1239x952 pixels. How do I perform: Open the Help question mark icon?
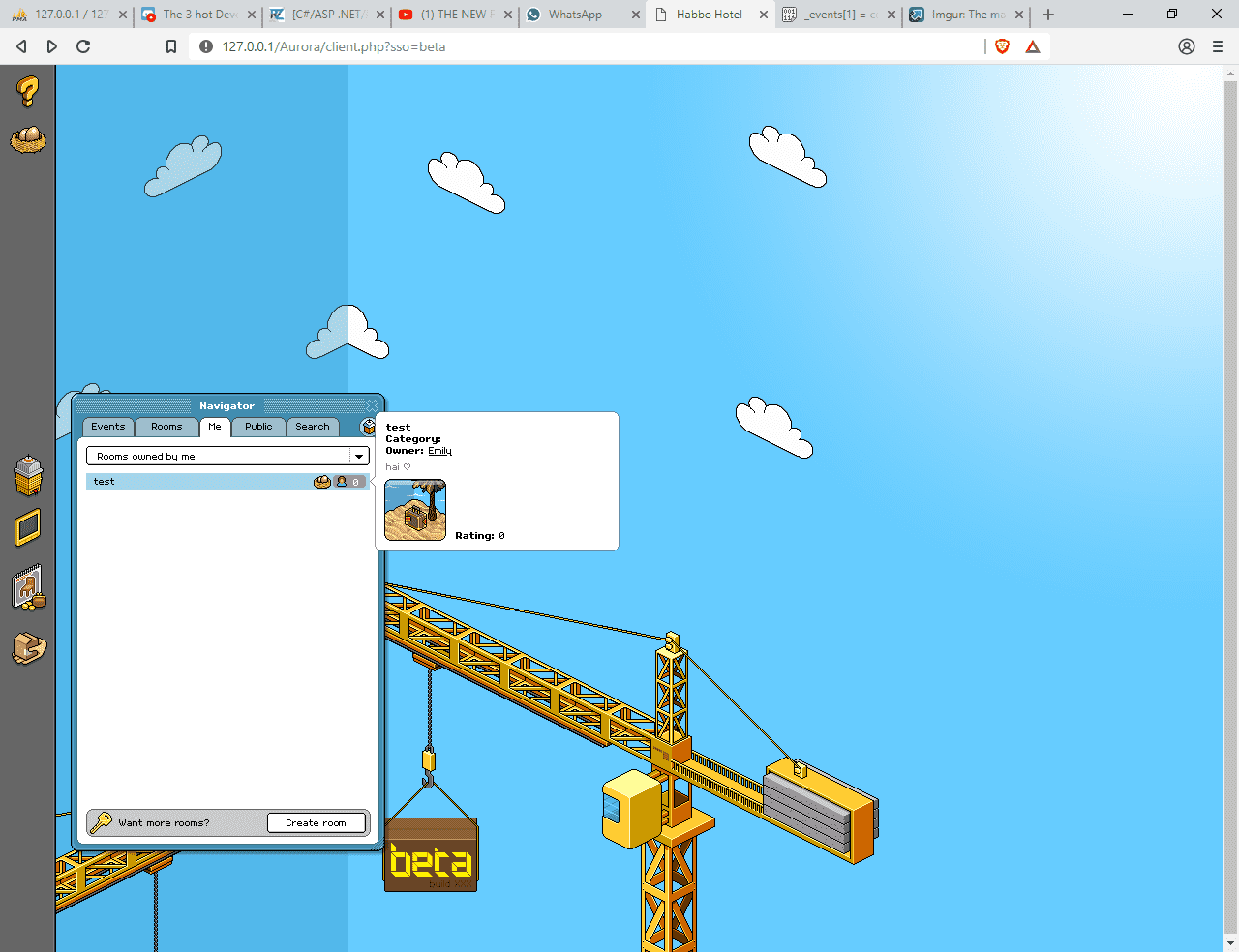pyautogui.click(x=28, y=92)
